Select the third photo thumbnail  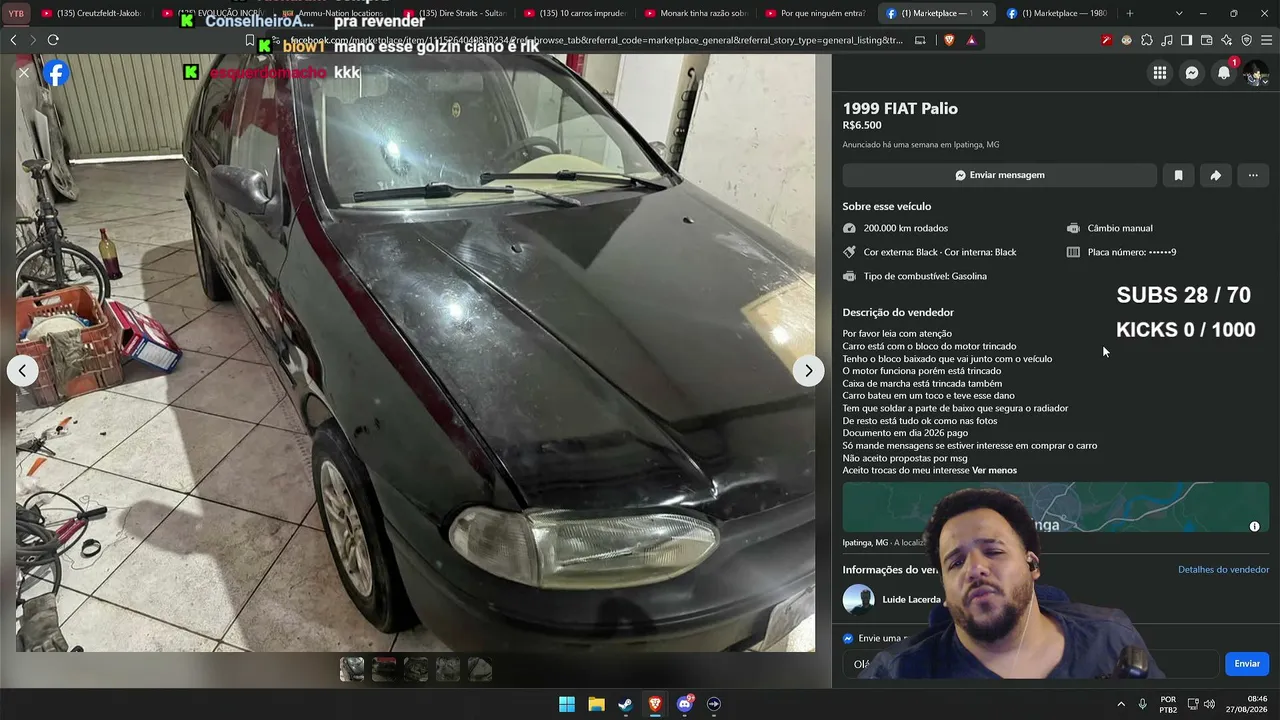(416, 669)
